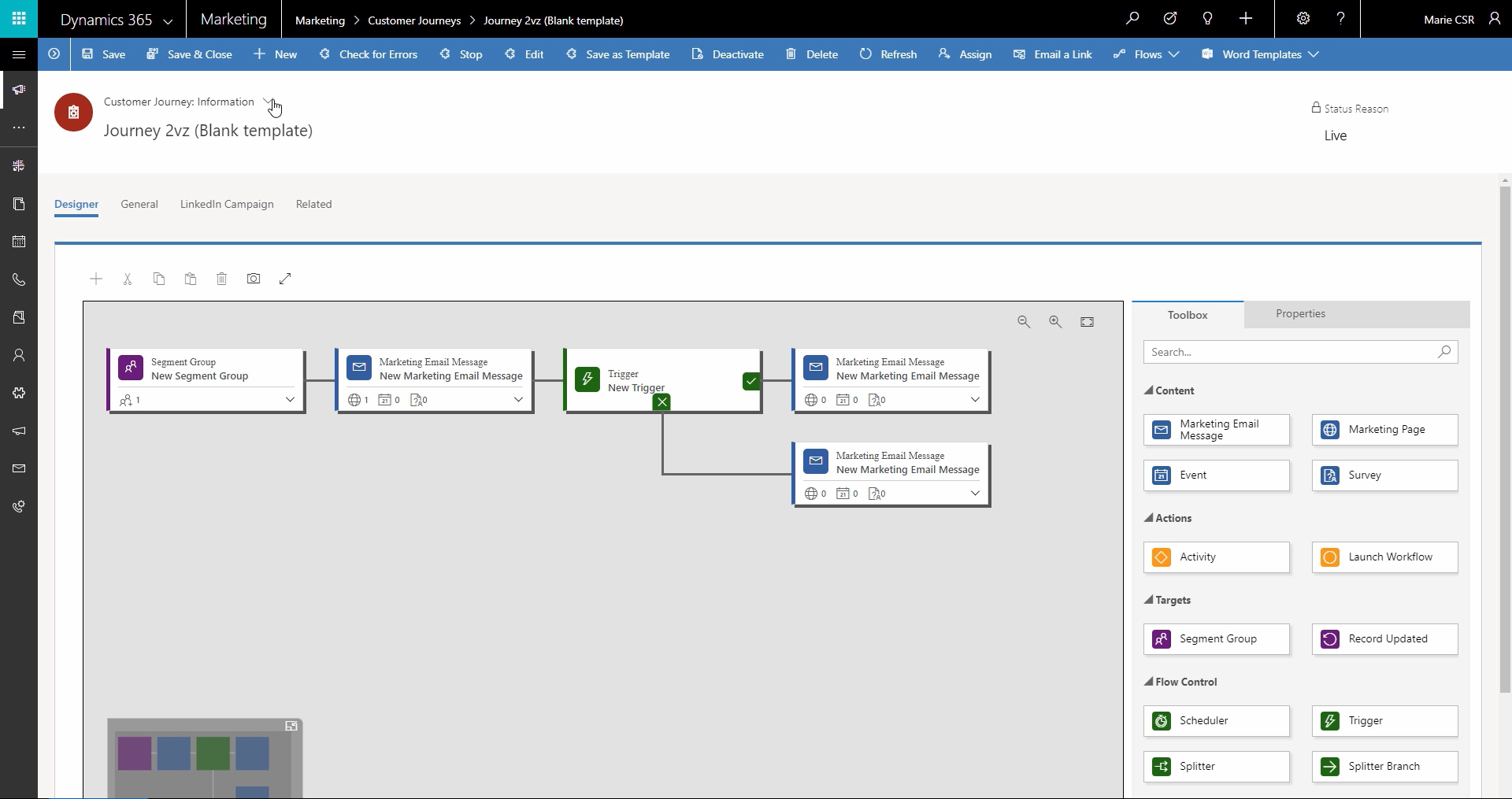Expand the Segment Group tile chevron
1512x799 pixels.
[290, 400]
